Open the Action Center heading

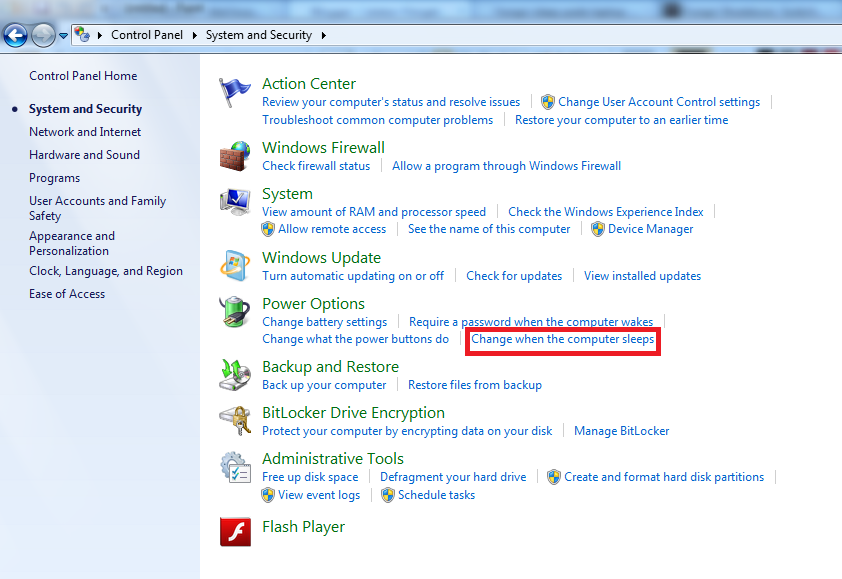(309, 84)
